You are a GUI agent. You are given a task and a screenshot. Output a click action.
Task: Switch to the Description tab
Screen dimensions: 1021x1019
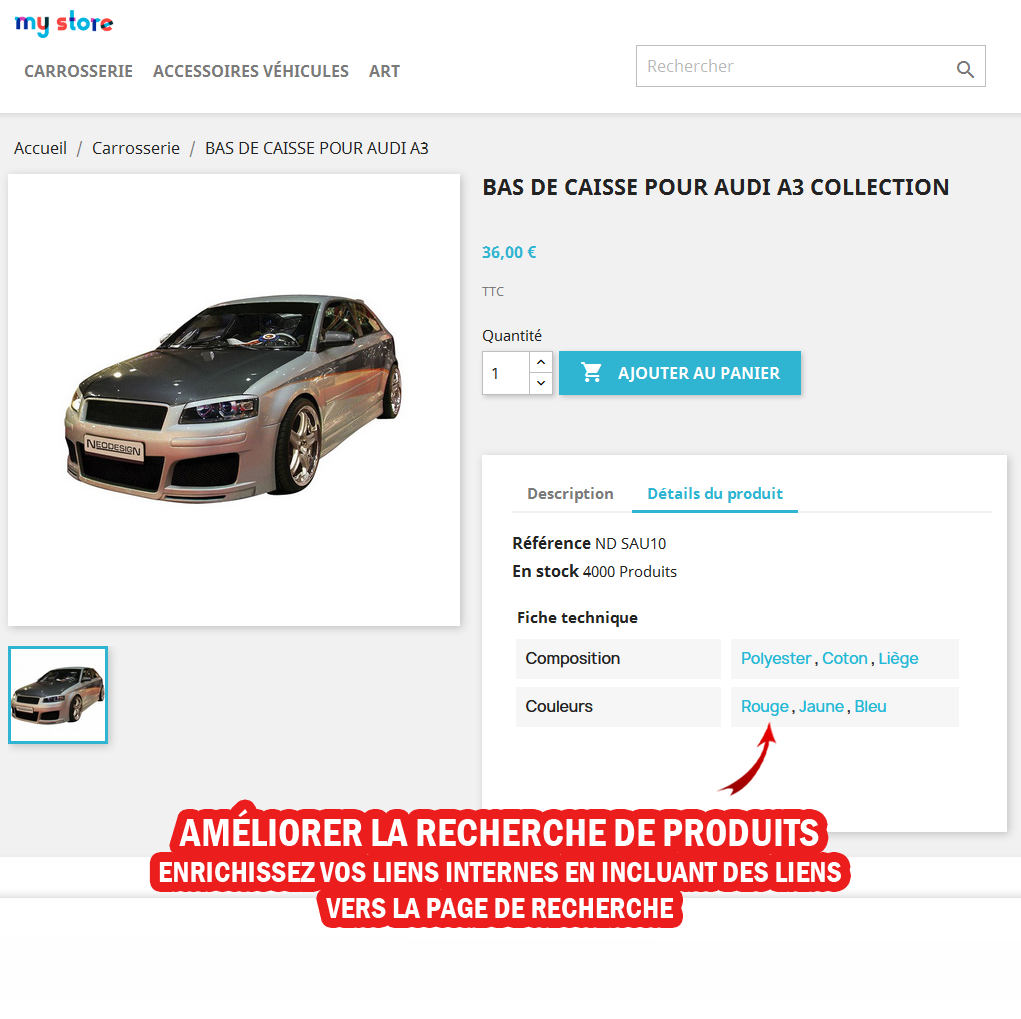(570, 494)
